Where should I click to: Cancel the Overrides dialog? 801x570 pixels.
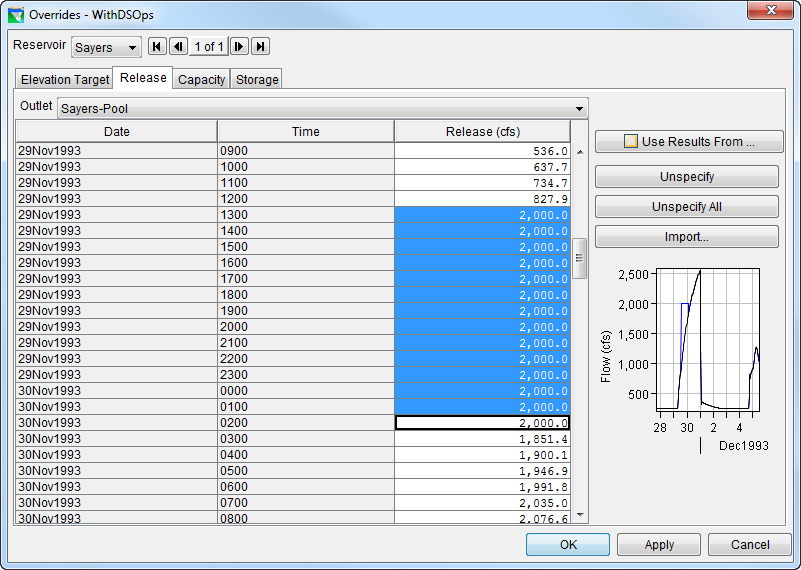750,544
